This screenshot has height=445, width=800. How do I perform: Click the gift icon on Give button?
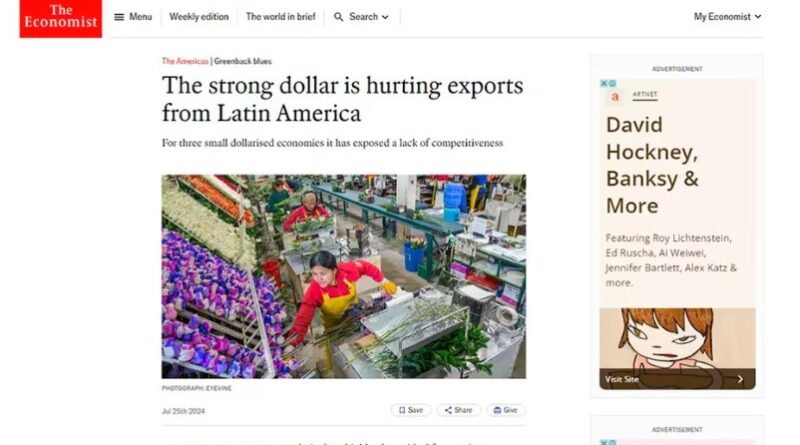click(x=497, y=410)
